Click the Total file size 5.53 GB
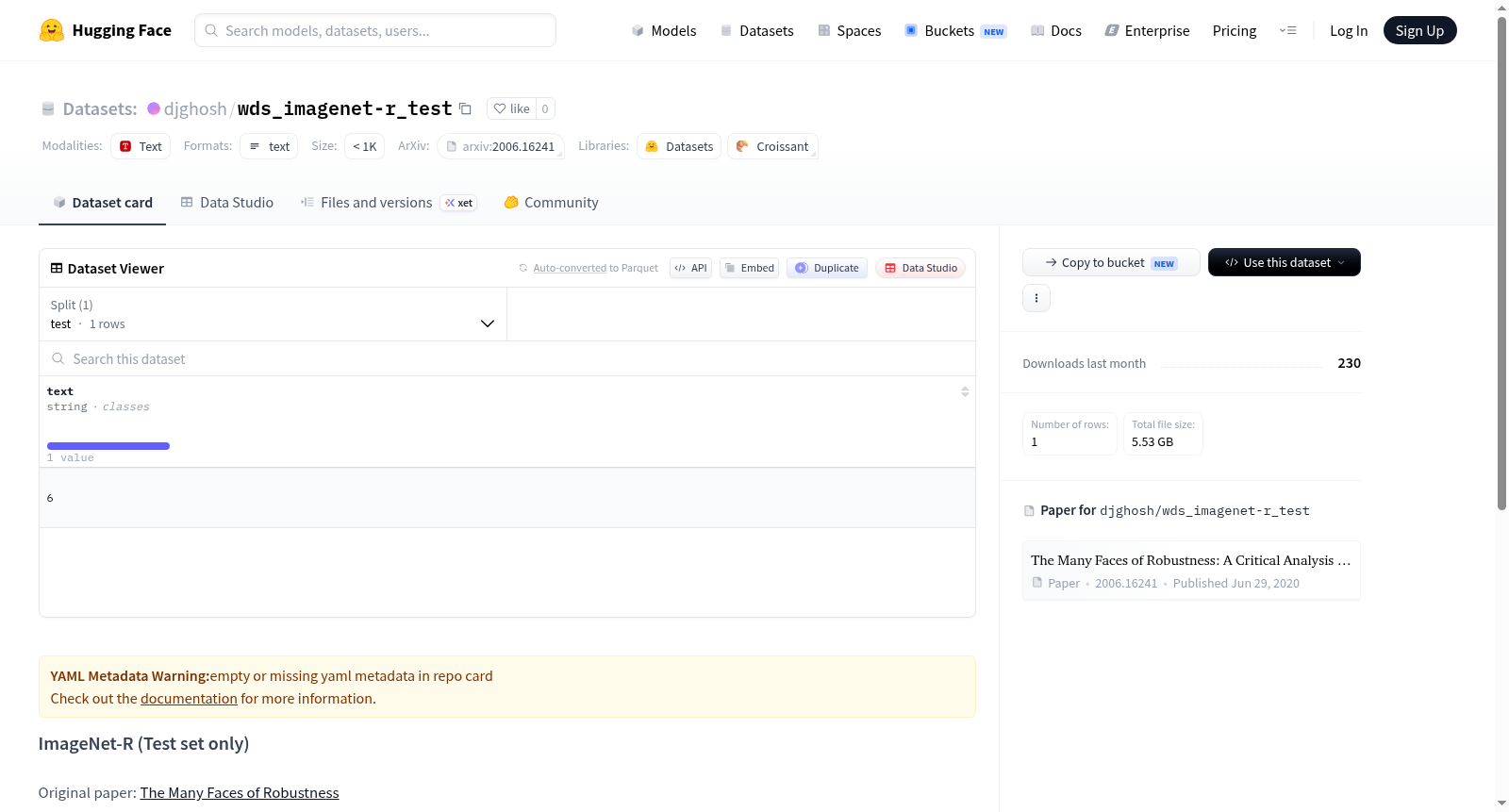 pyautogui.click(x=1163, y=434)
